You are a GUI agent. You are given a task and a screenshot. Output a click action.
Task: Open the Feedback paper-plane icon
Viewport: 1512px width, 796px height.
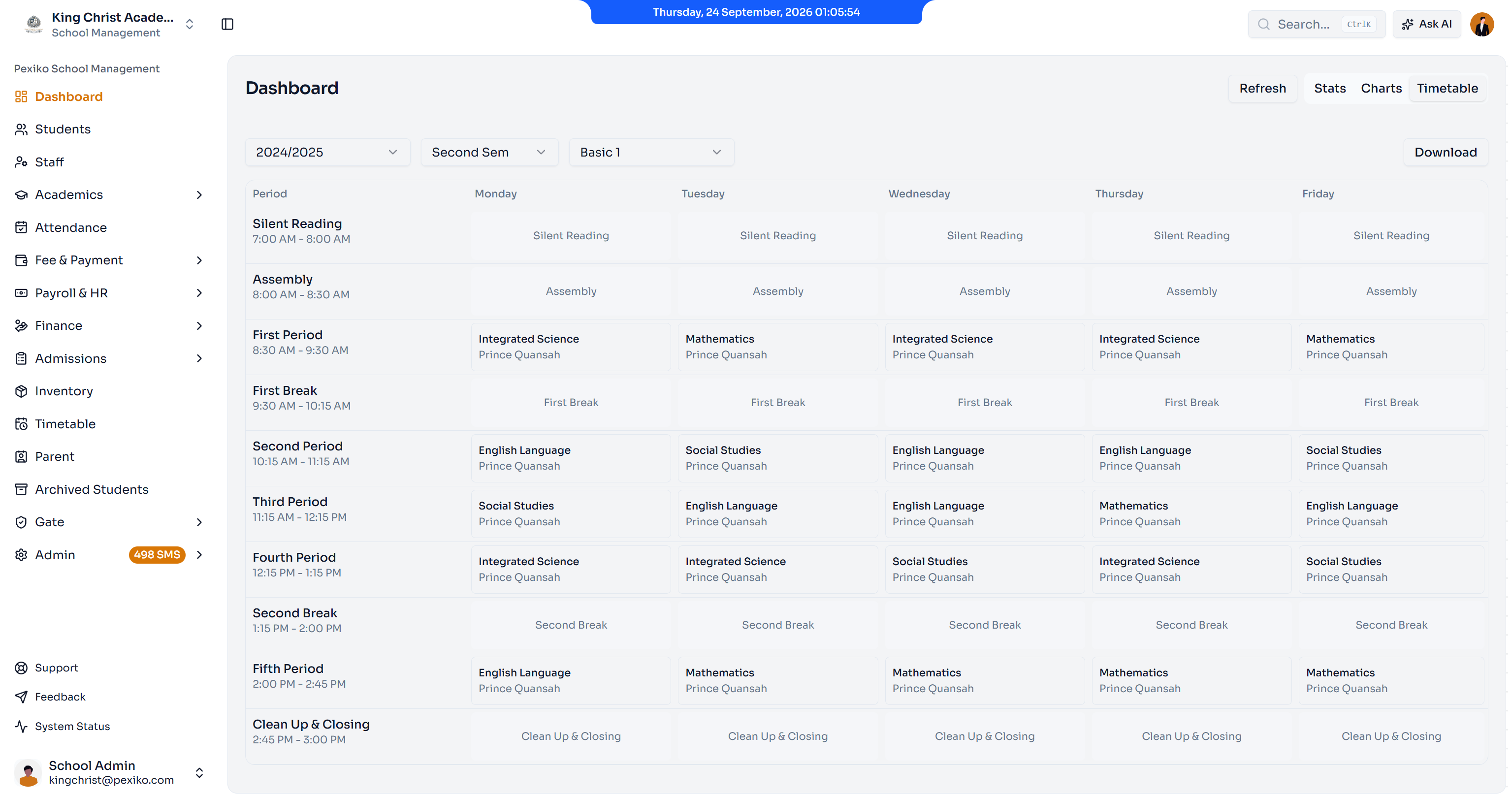(x=21, y=697)
